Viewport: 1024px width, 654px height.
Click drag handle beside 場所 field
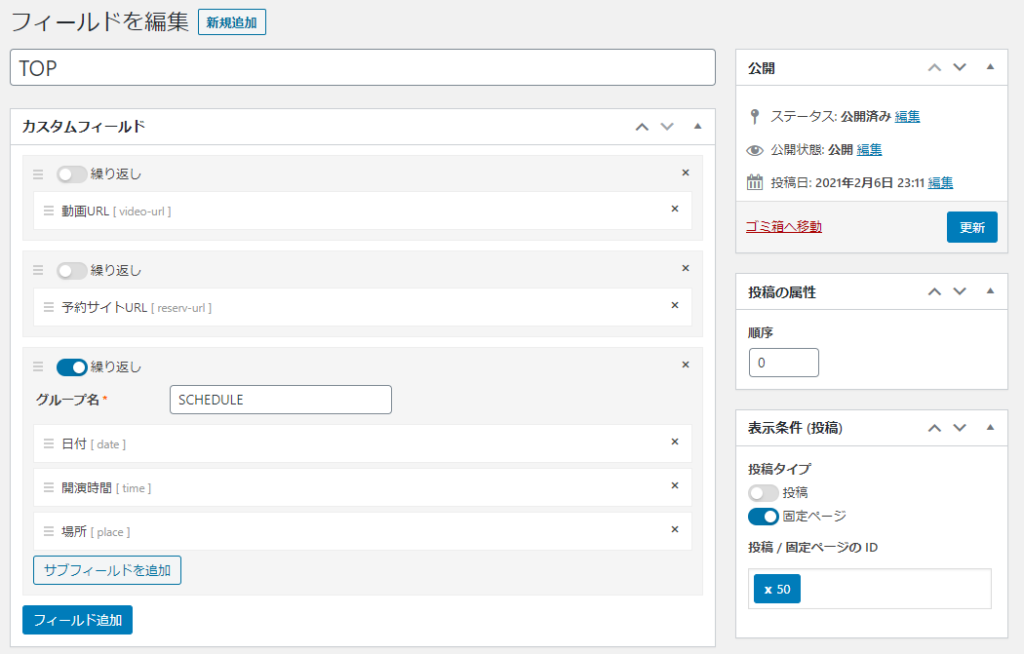tap(48, 531)
